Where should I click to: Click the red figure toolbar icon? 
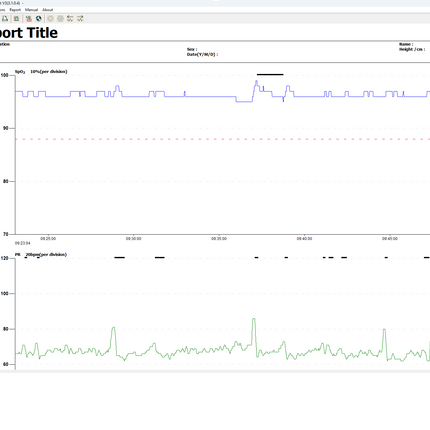[29, 19]
